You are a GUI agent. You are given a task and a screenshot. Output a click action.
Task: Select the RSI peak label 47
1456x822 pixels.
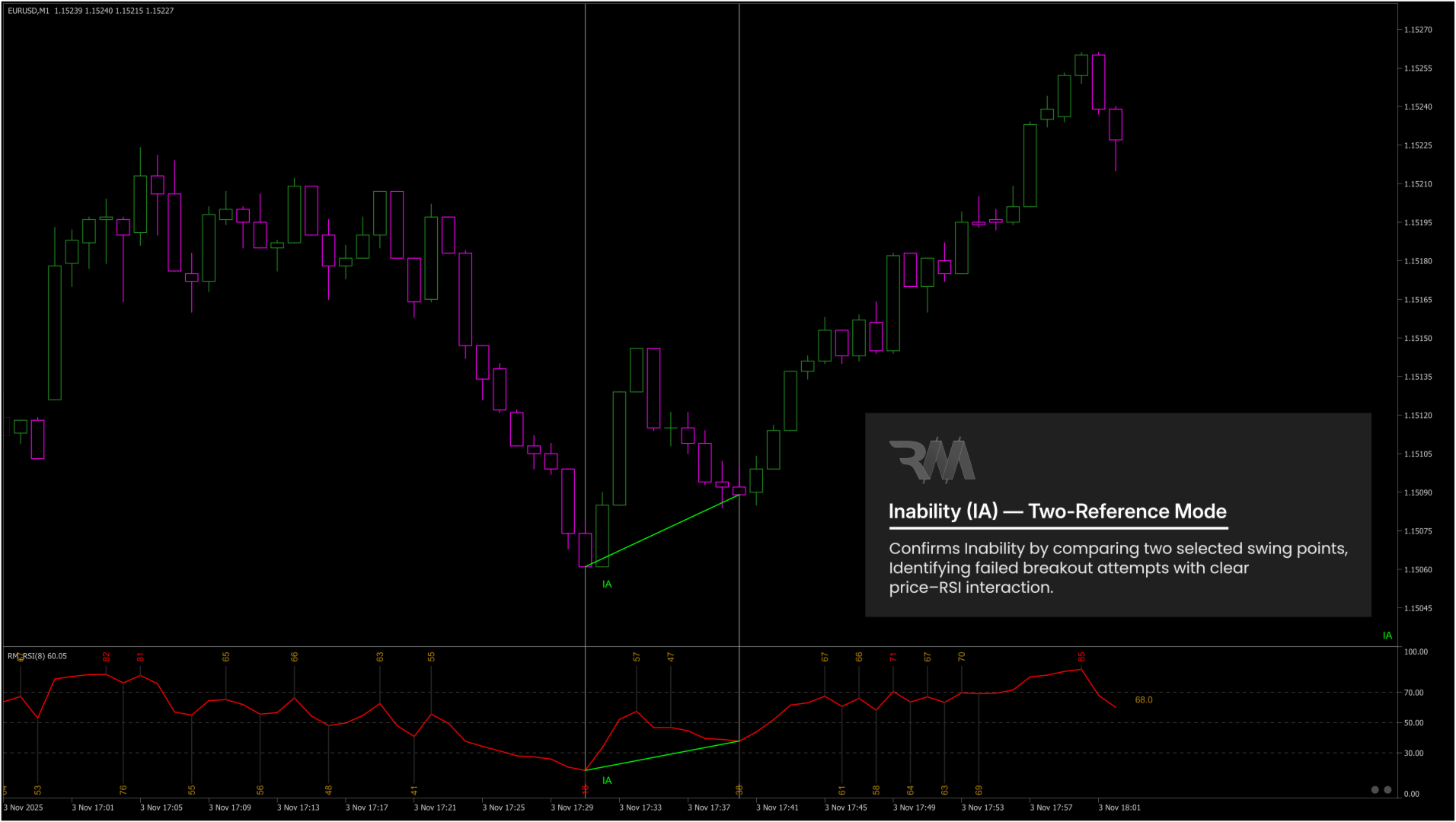click(x=671, y=656)
